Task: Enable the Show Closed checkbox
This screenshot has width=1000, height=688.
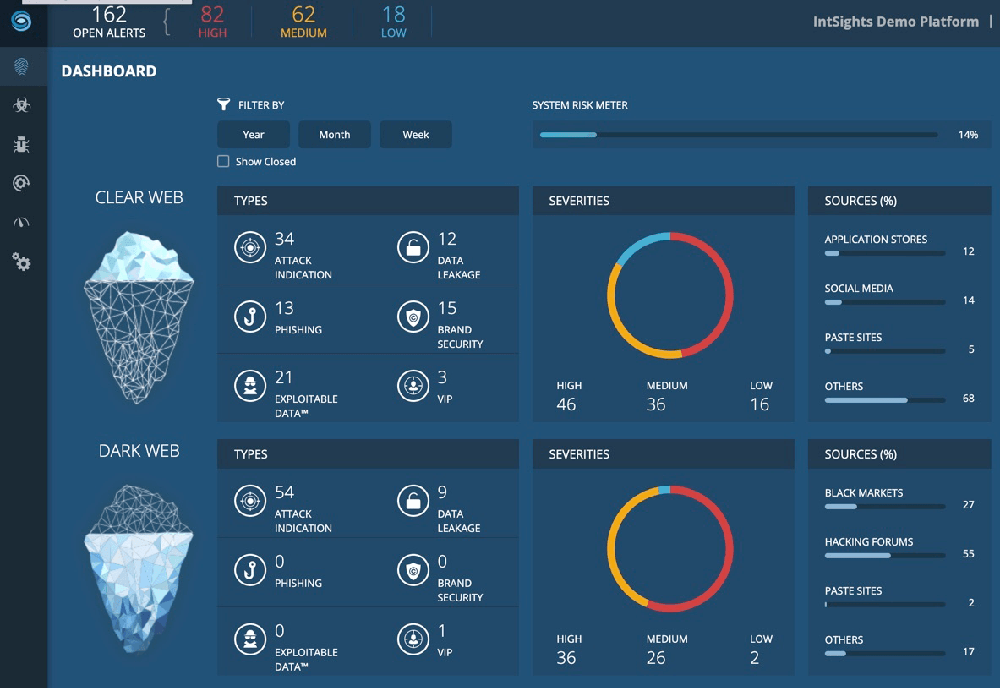Action: (222, 160)
